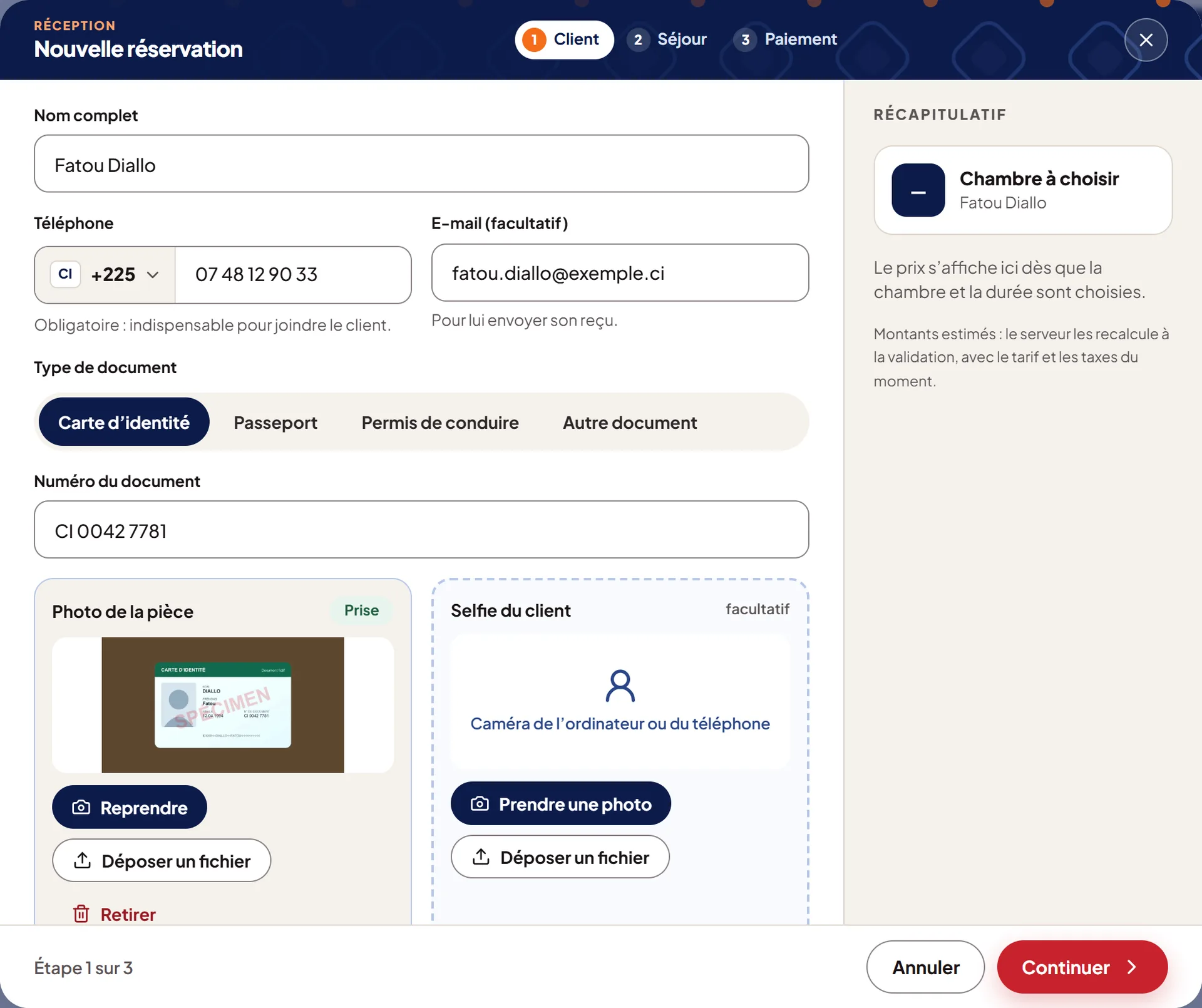This screenshot has height=1008, width=1202.
Task: Open the Séjour step
Action: (668, 39)
